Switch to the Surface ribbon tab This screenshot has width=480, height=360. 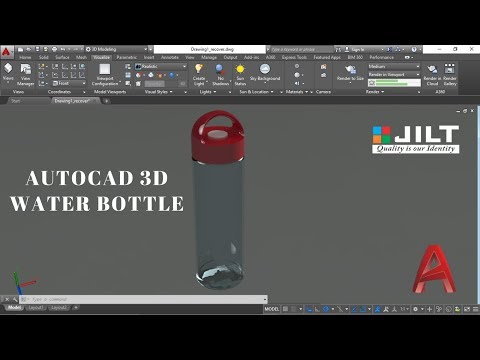62,57
